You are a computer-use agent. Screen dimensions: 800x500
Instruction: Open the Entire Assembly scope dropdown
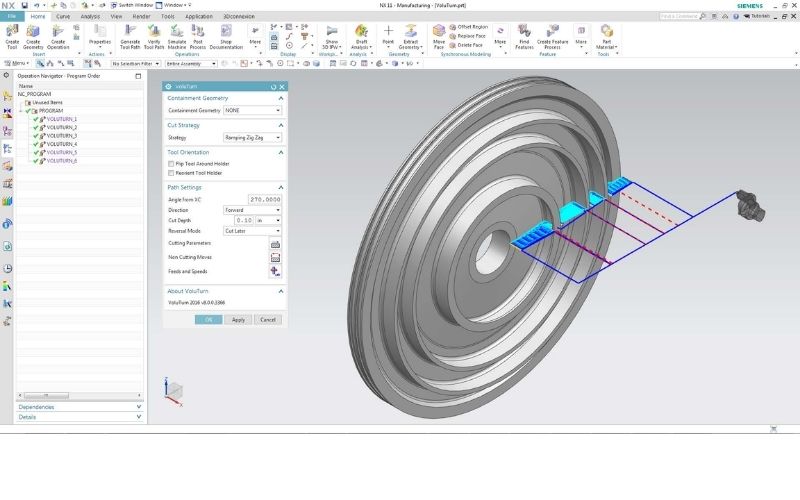[x=191, y=64]
